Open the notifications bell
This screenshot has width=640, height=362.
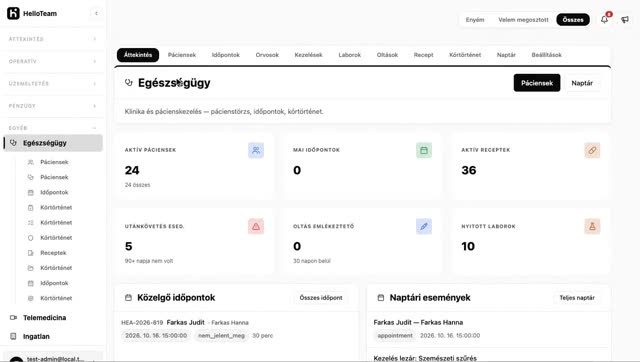coord(604,19)
